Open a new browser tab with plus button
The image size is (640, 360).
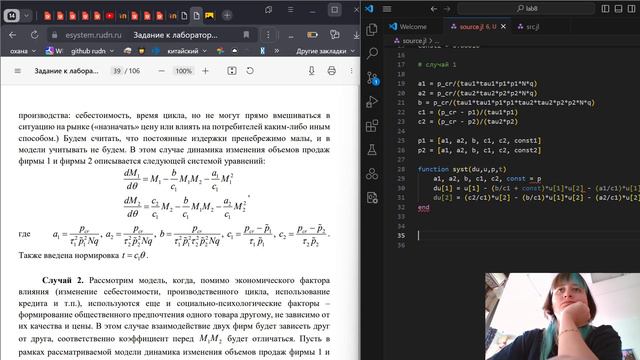[227, 16]
